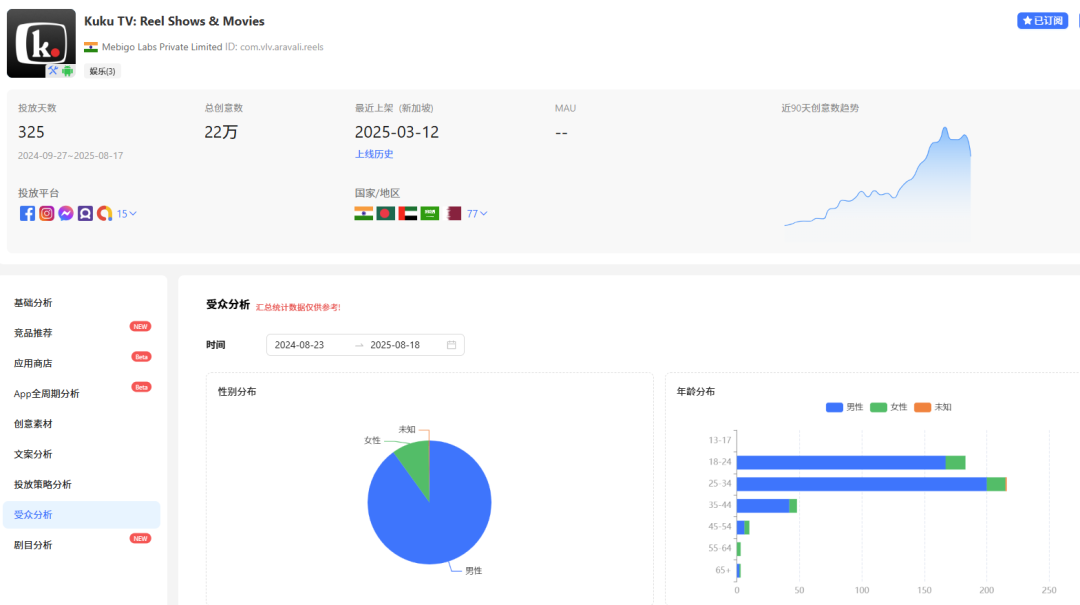Click the blue tools badge on the logo
This screenshot has height=605, width=1080.
(53, 70)
